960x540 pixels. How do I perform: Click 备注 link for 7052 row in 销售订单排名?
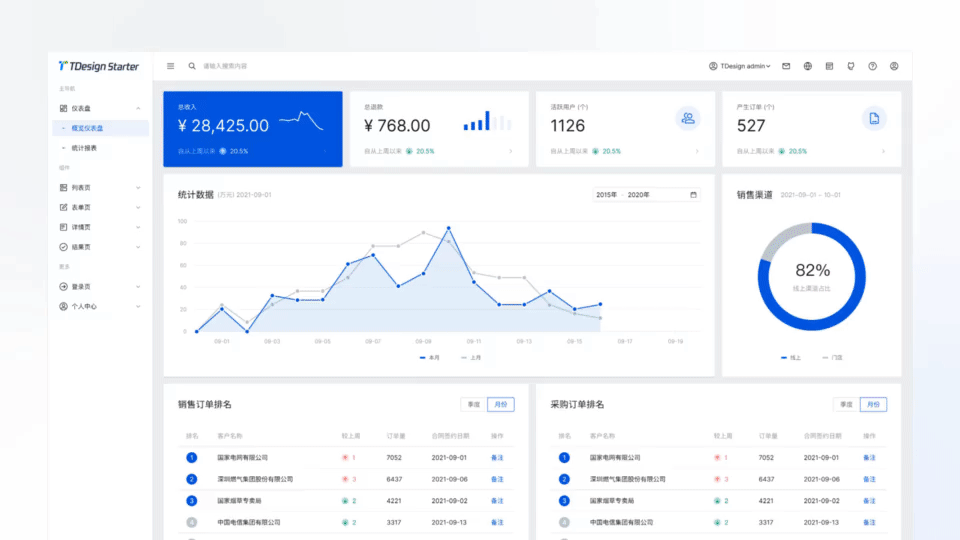click(497, 457)
